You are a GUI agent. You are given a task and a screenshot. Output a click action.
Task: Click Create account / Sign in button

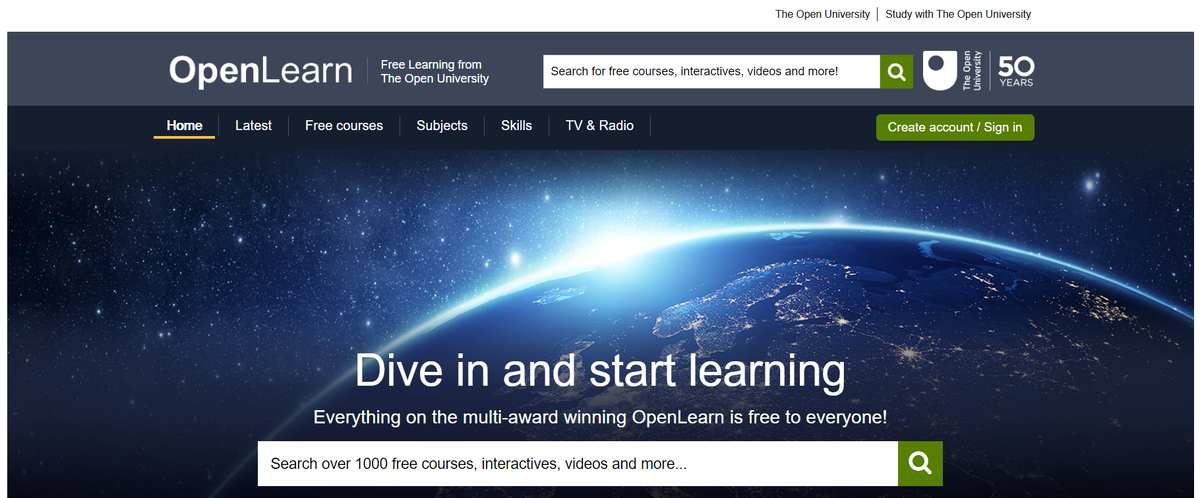pyautogui.click(x=955, y=127)
